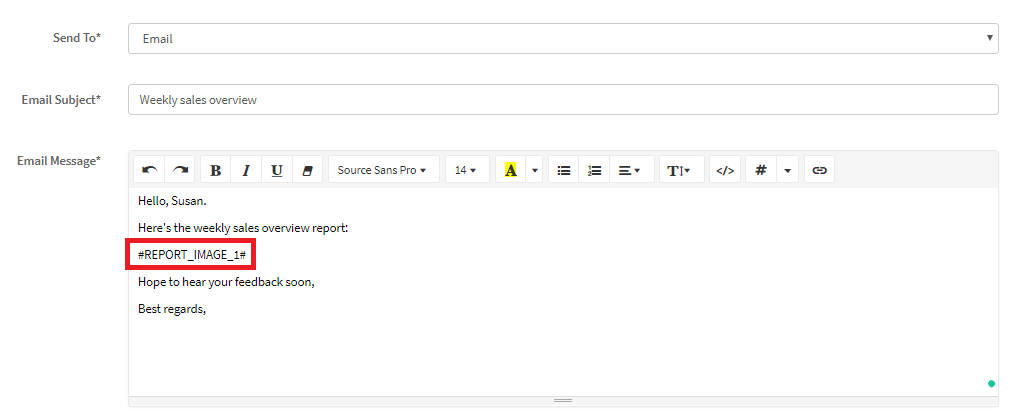Insert an ordered numbered list
This screenshot has width=1019, height=411.
tap(594, 170)
